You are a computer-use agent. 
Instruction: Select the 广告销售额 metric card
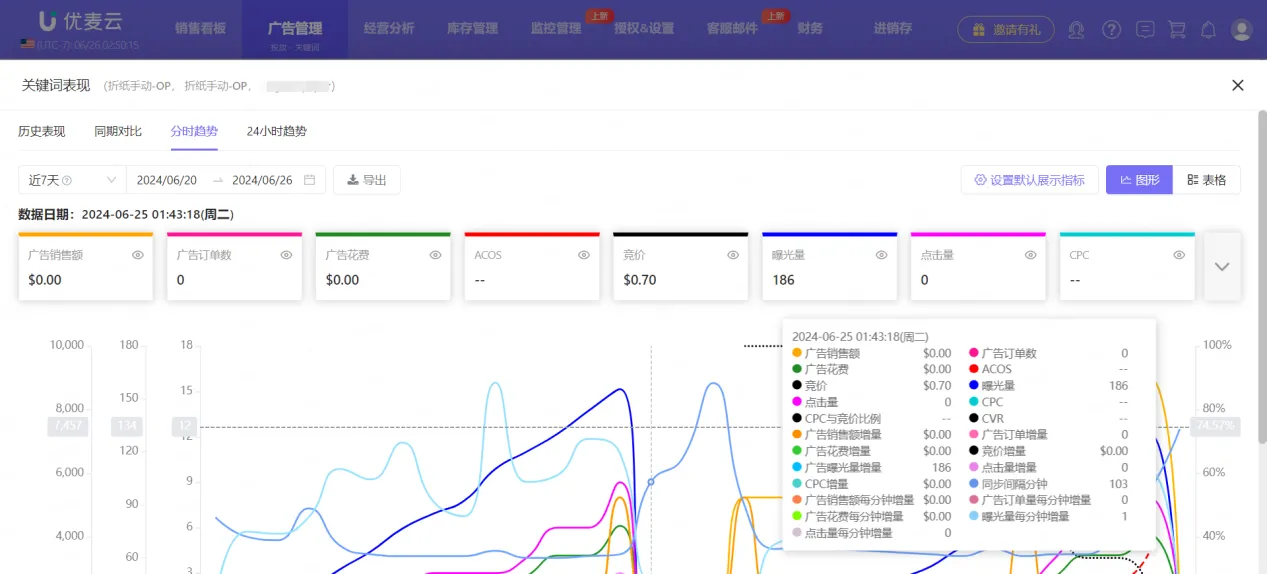[86, 267]
